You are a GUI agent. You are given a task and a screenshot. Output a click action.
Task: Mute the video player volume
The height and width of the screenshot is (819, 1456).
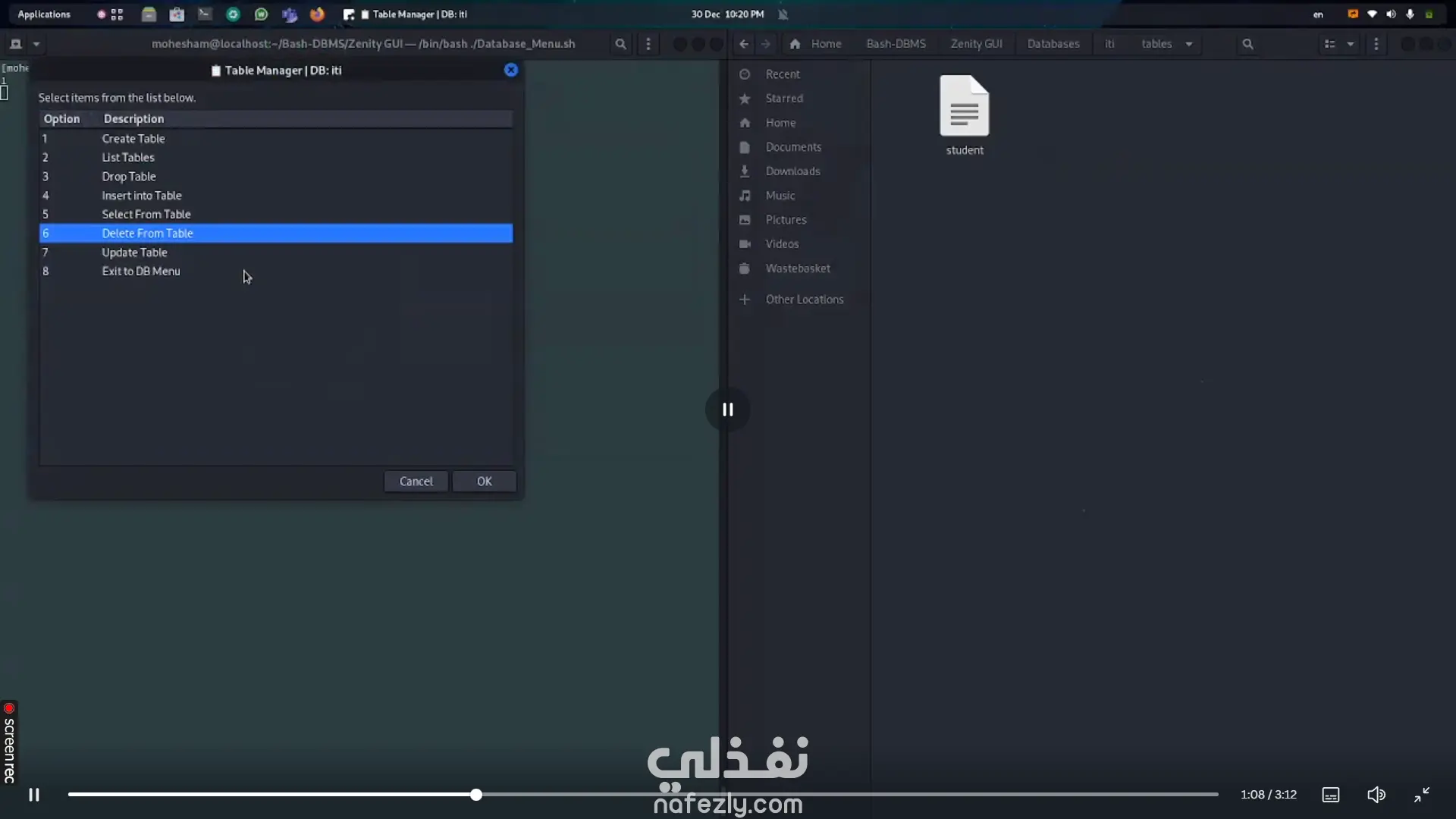pos(1376,795)
